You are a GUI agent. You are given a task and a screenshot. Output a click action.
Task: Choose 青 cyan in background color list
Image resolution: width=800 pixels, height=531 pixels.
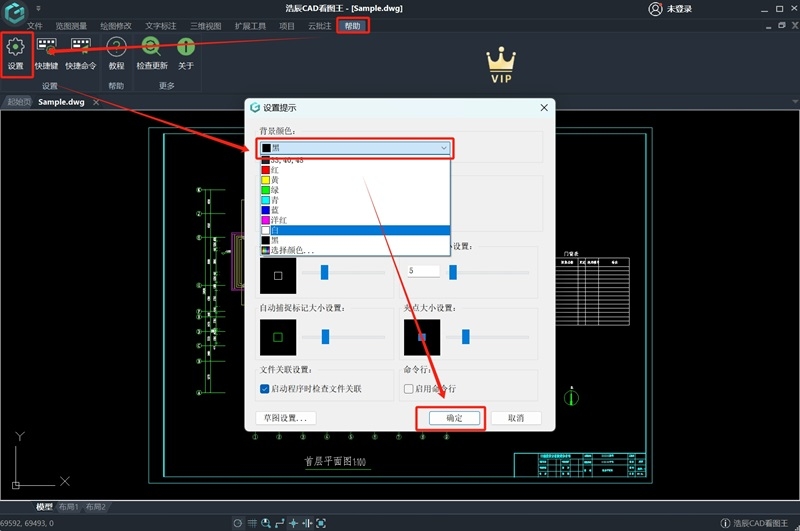[355, 200]
